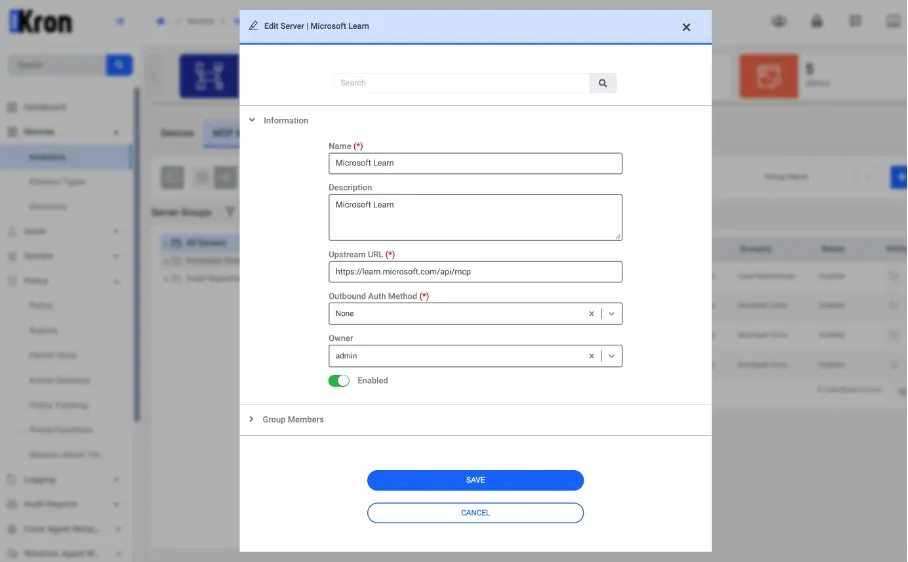Collapse the Information section
908x562 pixels.
(252, 120)
